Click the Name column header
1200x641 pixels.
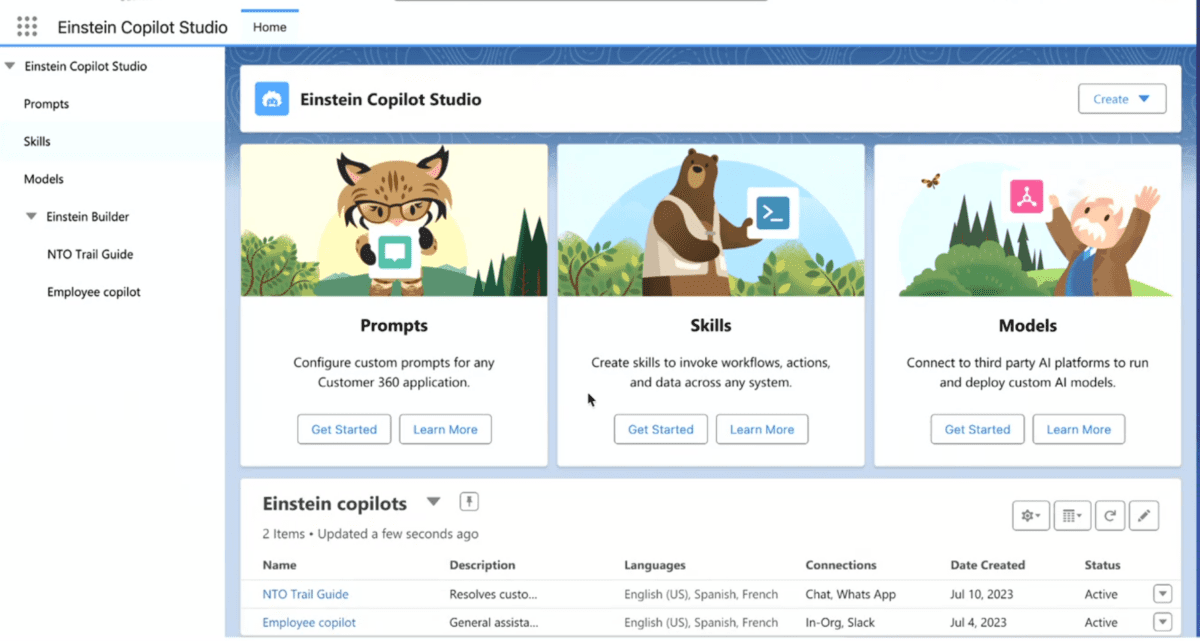[280, 565]
